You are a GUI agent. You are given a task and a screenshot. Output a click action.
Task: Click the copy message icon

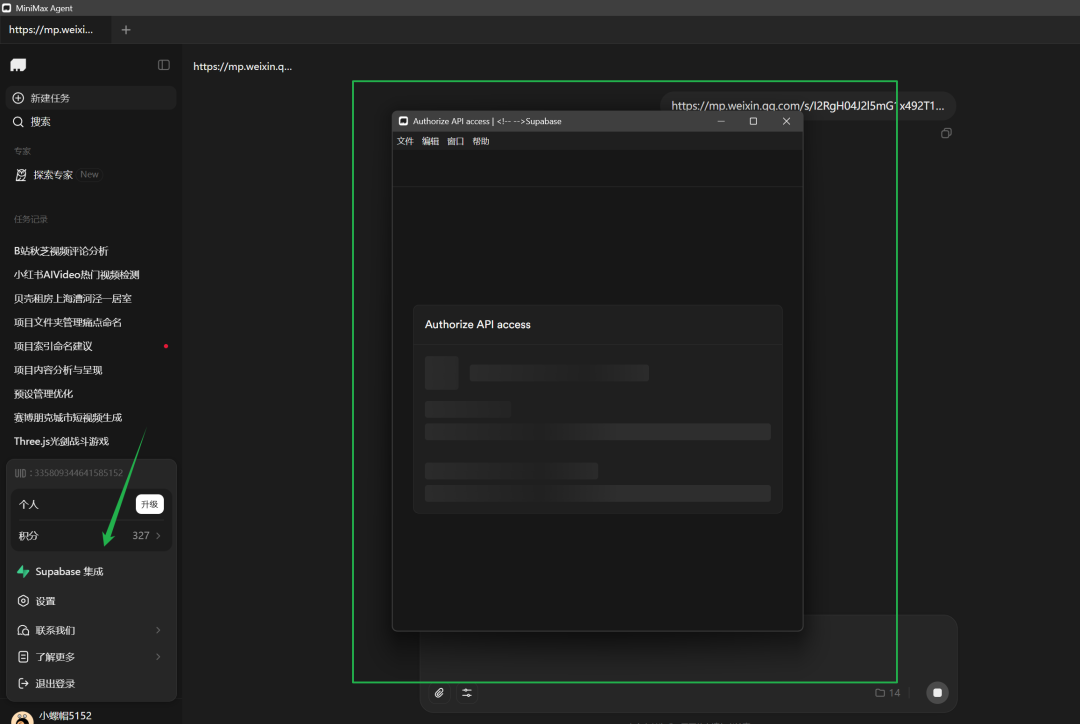[x=946, y=133]
